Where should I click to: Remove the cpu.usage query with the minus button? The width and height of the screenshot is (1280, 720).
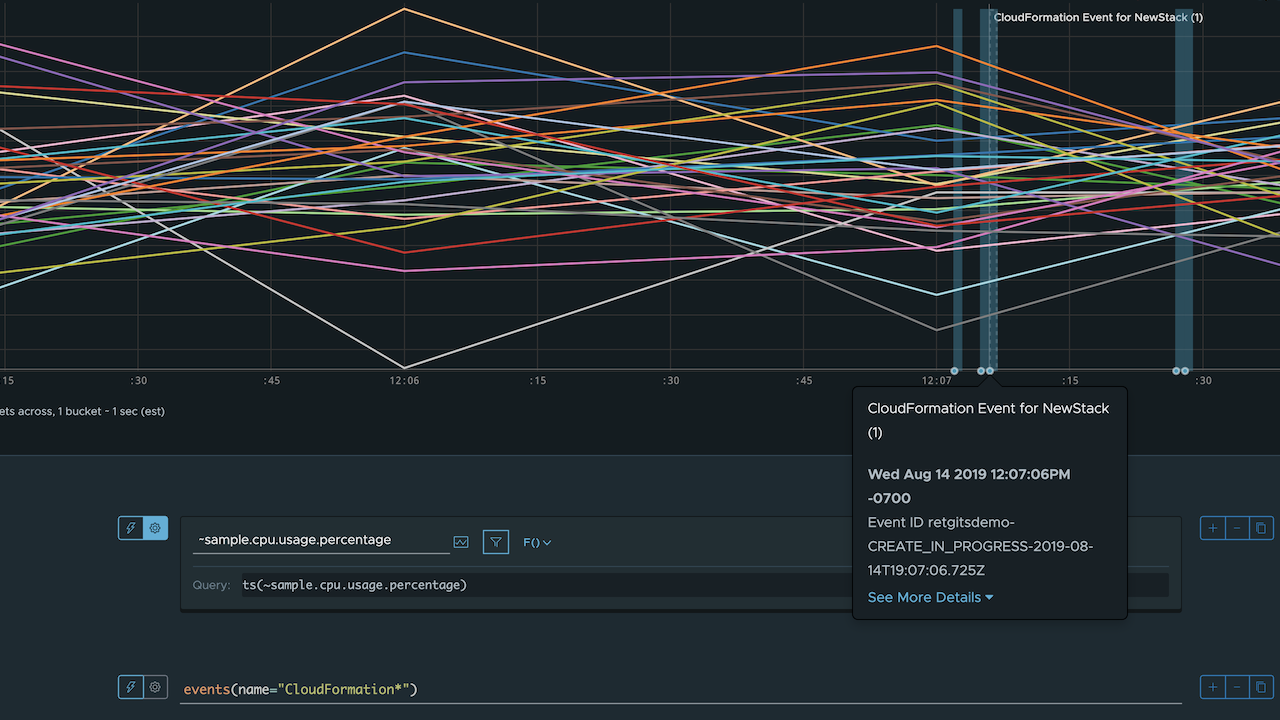pyautogui.click(x=1237, y=528)
